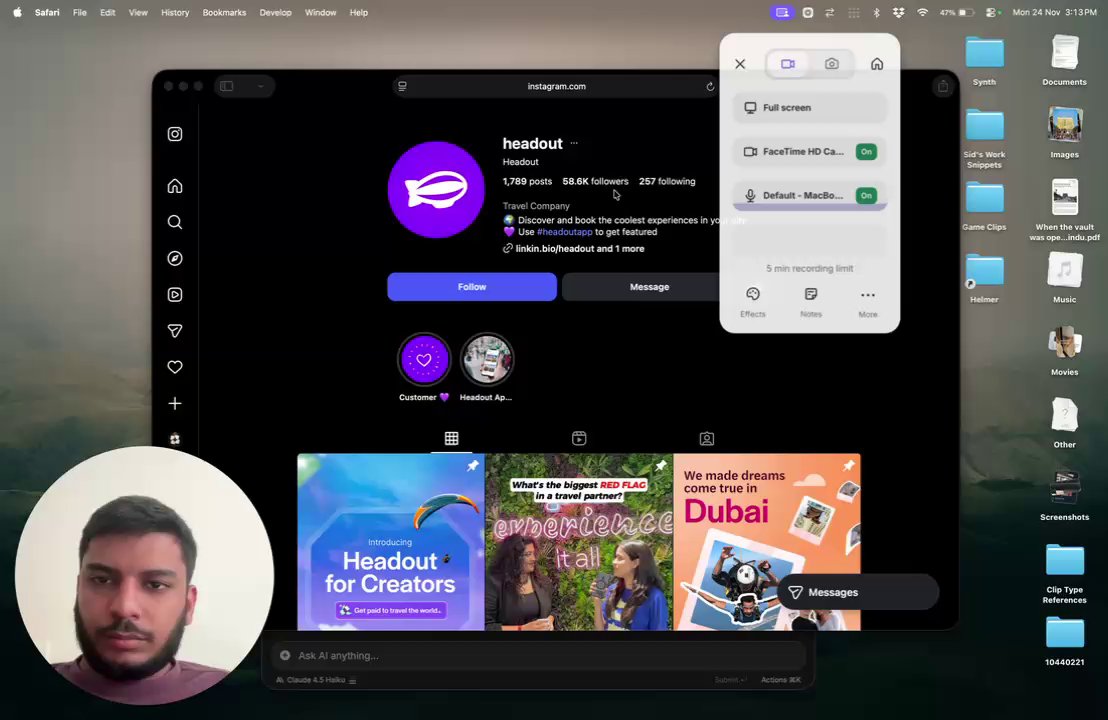Open Explore compass icon in sidebar

[175, 259]
